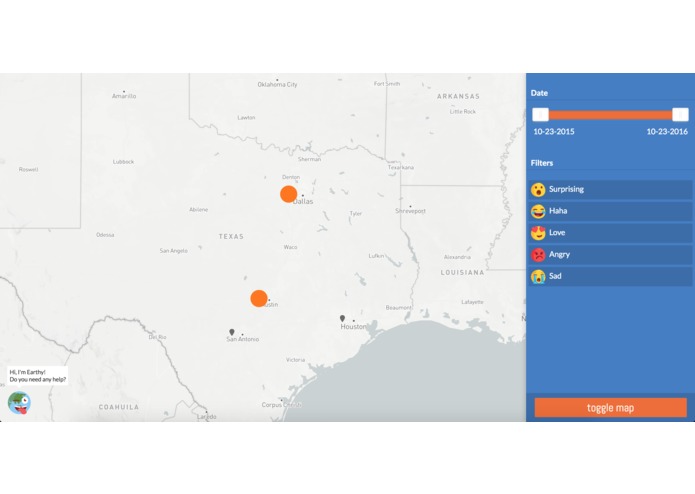Image resolution: width=695 pixels, height=494 pixels.
Task: Toggle the Surprising filter row
Action: (x=610, y=190)
